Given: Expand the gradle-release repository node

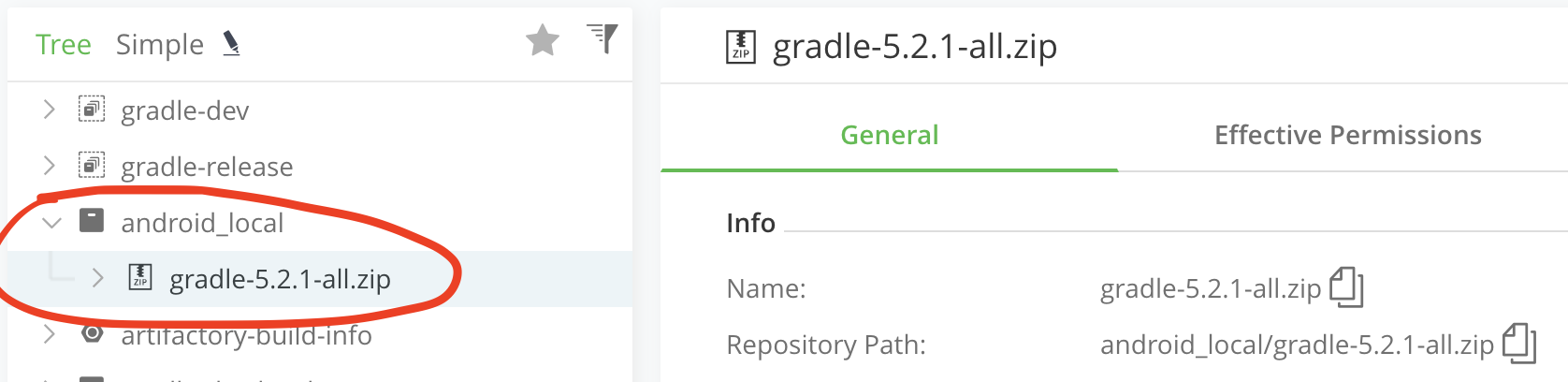Looking at the screenshot, I should 50,167.
